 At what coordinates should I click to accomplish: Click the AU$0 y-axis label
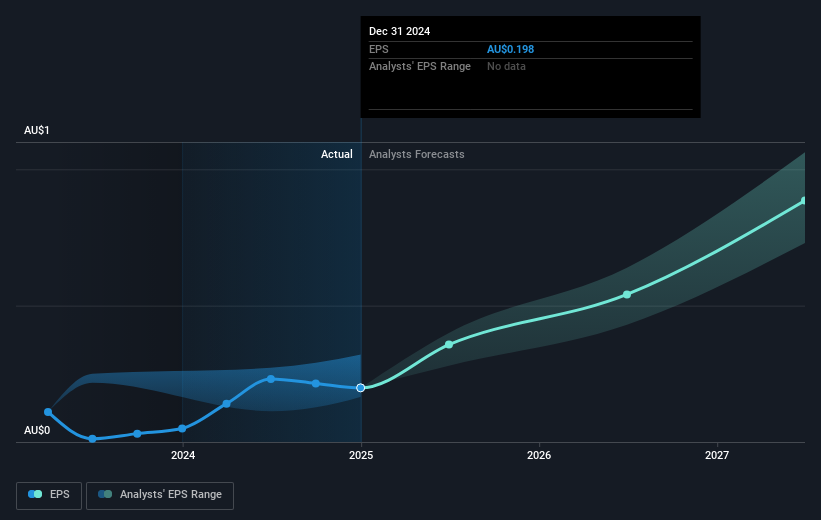(37, 430)
